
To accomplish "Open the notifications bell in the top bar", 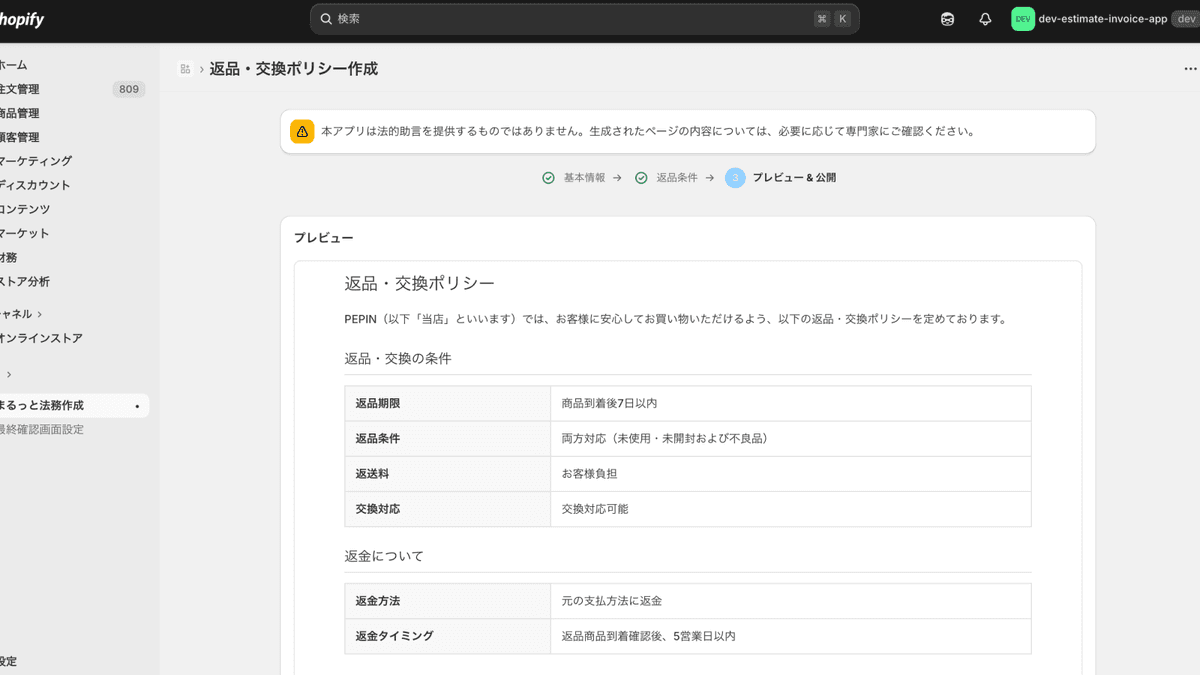I will click(984, 18).
